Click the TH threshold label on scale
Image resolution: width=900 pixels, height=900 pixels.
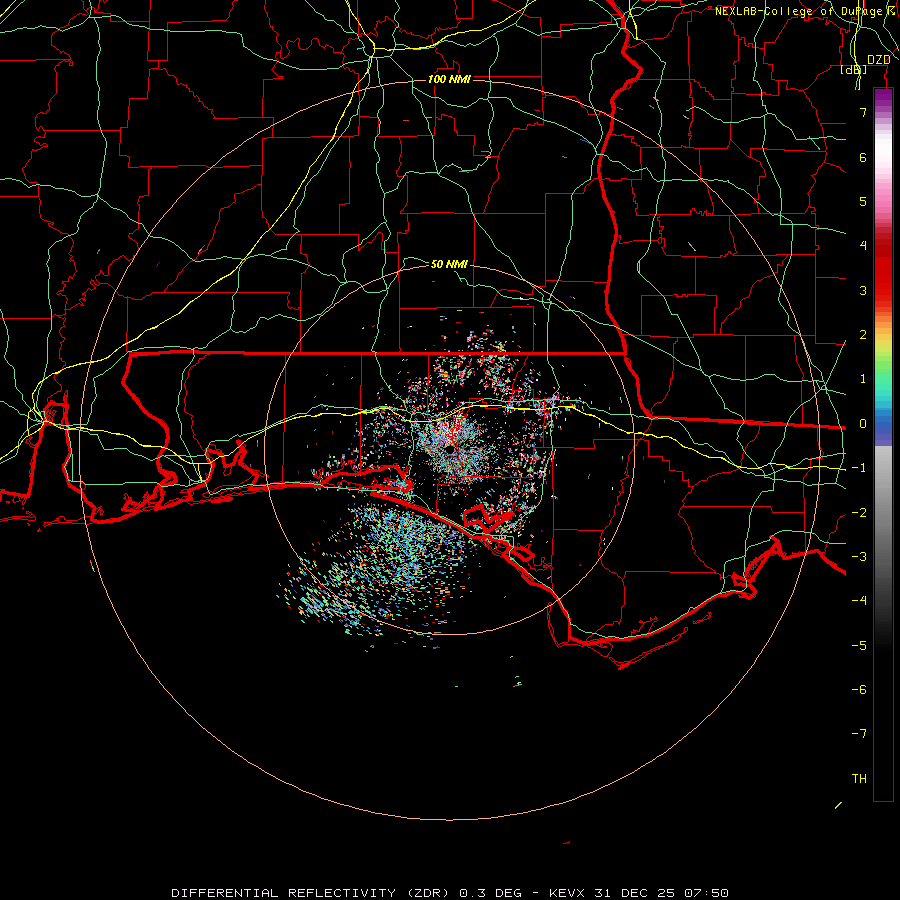click(x=859, y=779)
